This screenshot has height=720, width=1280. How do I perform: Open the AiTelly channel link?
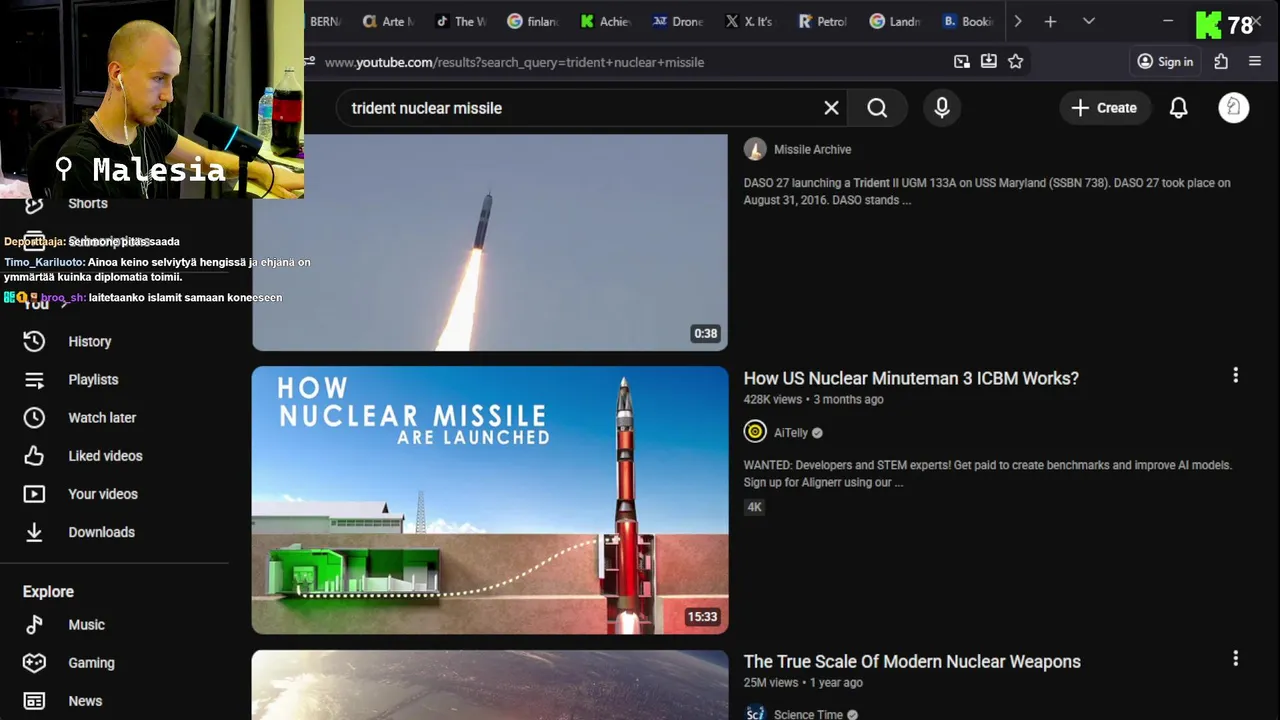point(791,433)
